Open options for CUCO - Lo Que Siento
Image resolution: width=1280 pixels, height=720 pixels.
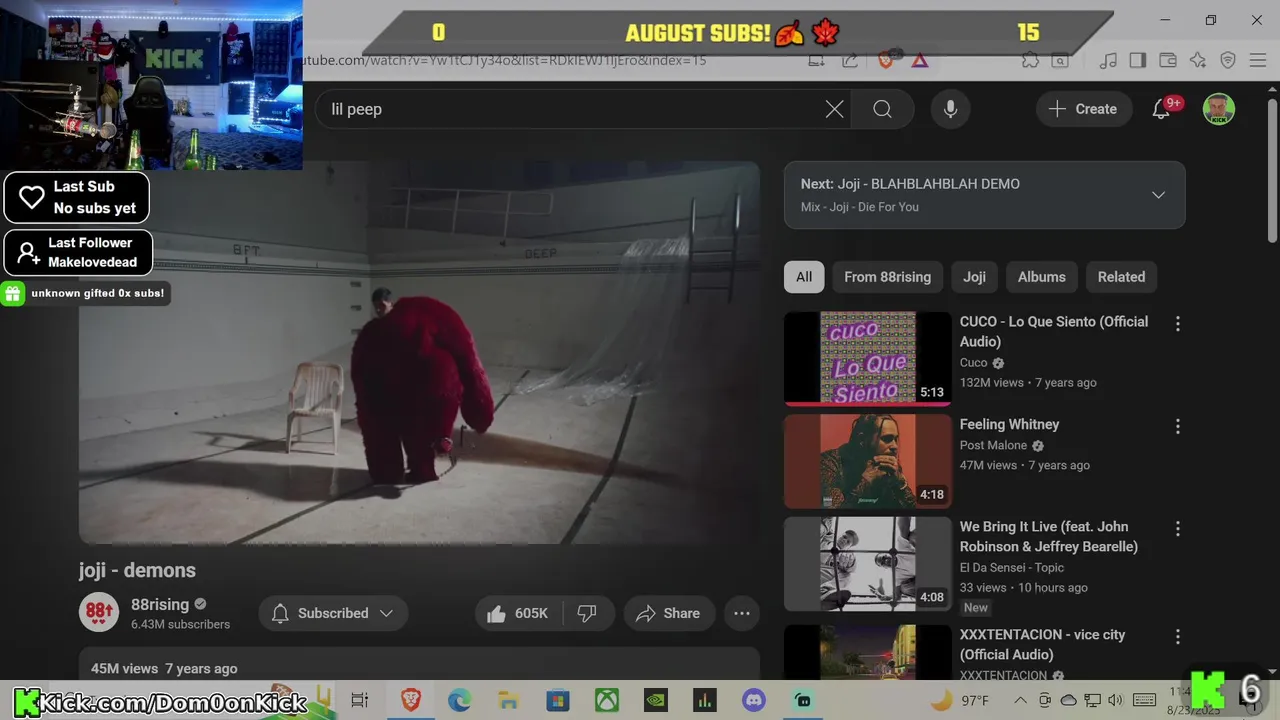(1177, 324)
